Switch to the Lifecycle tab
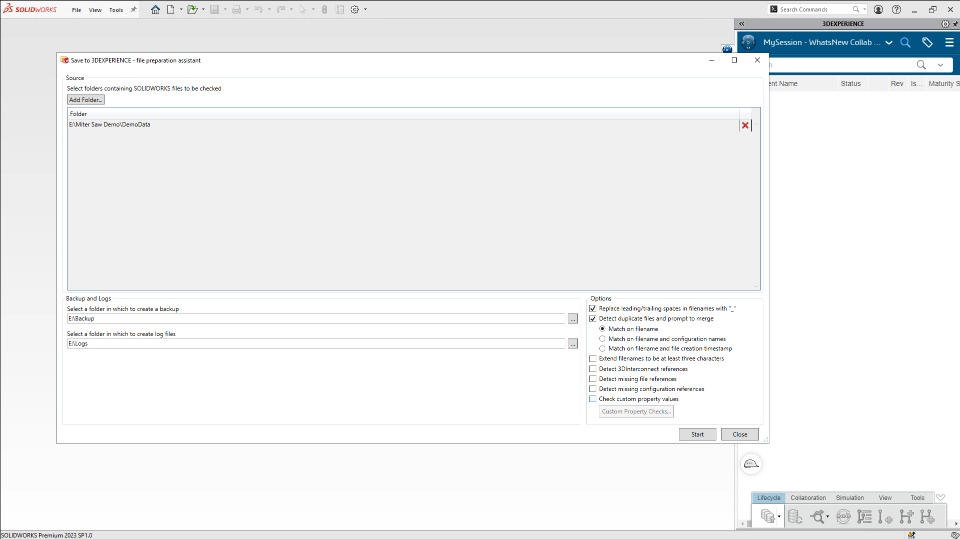Screen dimensions: 960x539 (769, 498)
